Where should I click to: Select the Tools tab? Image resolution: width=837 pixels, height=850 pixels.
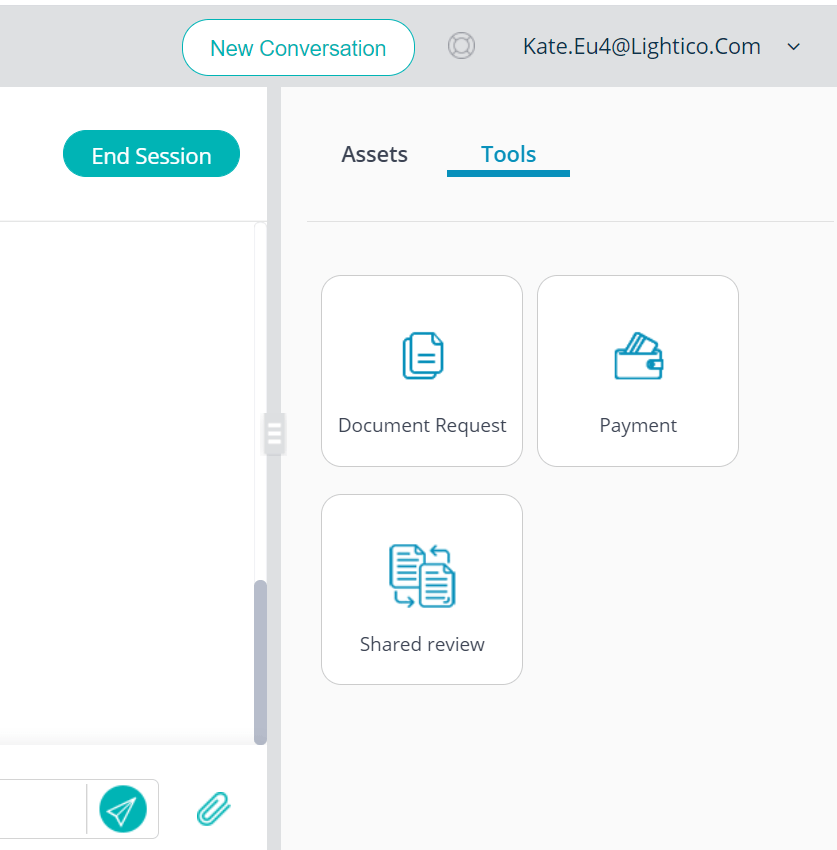pyautogui.click(x=508, y=154)
